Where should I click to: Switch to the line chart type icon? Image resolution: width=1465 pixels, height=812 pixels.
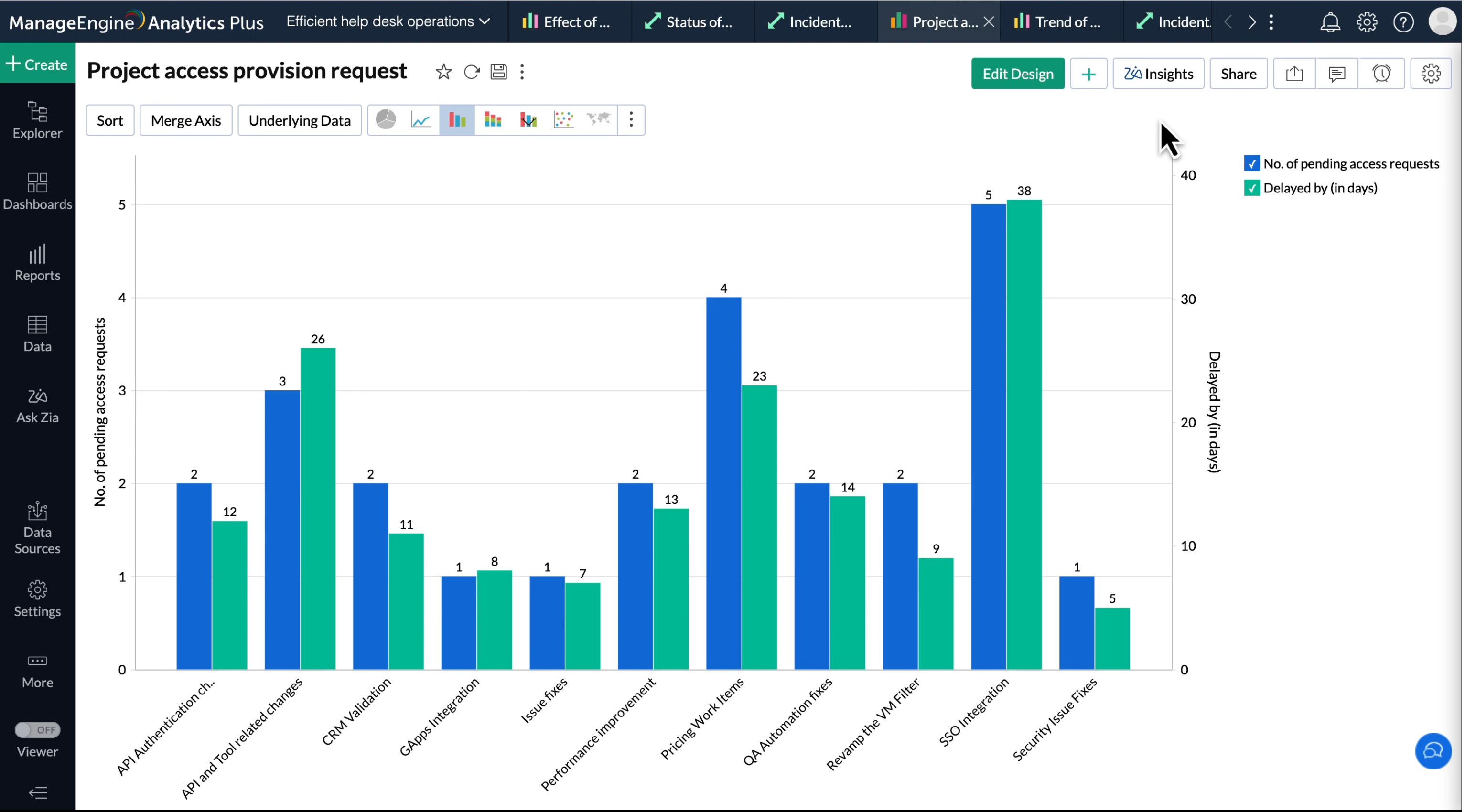pos(421,120)
